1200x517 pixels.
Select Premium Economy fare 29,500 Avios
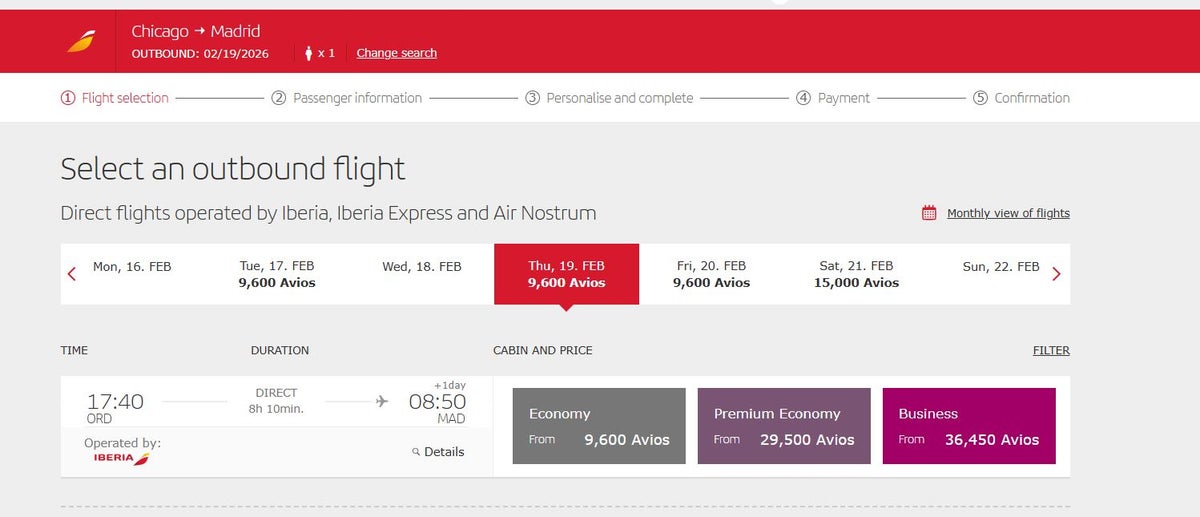(x=784, y=426)
